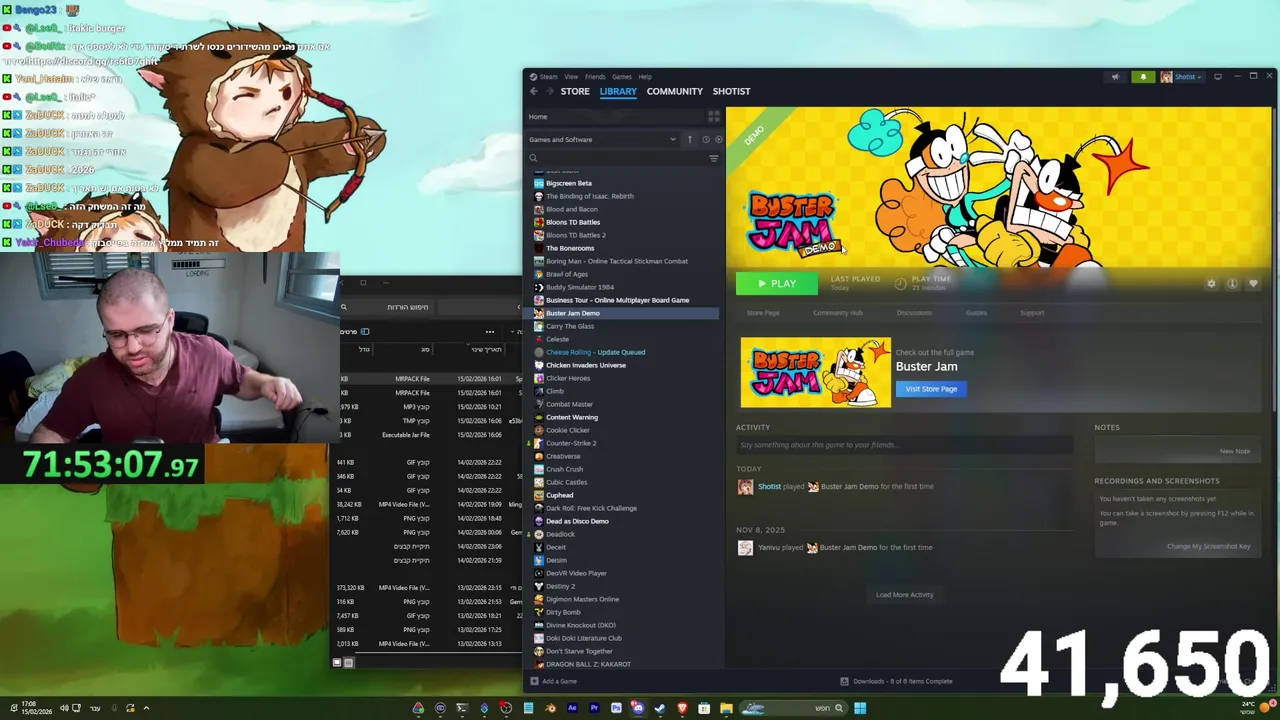This screenshot has width=1280, height=720.
Task: Add Buster Jam Demo to favorites heart icon
Action: coord(1253,284)
